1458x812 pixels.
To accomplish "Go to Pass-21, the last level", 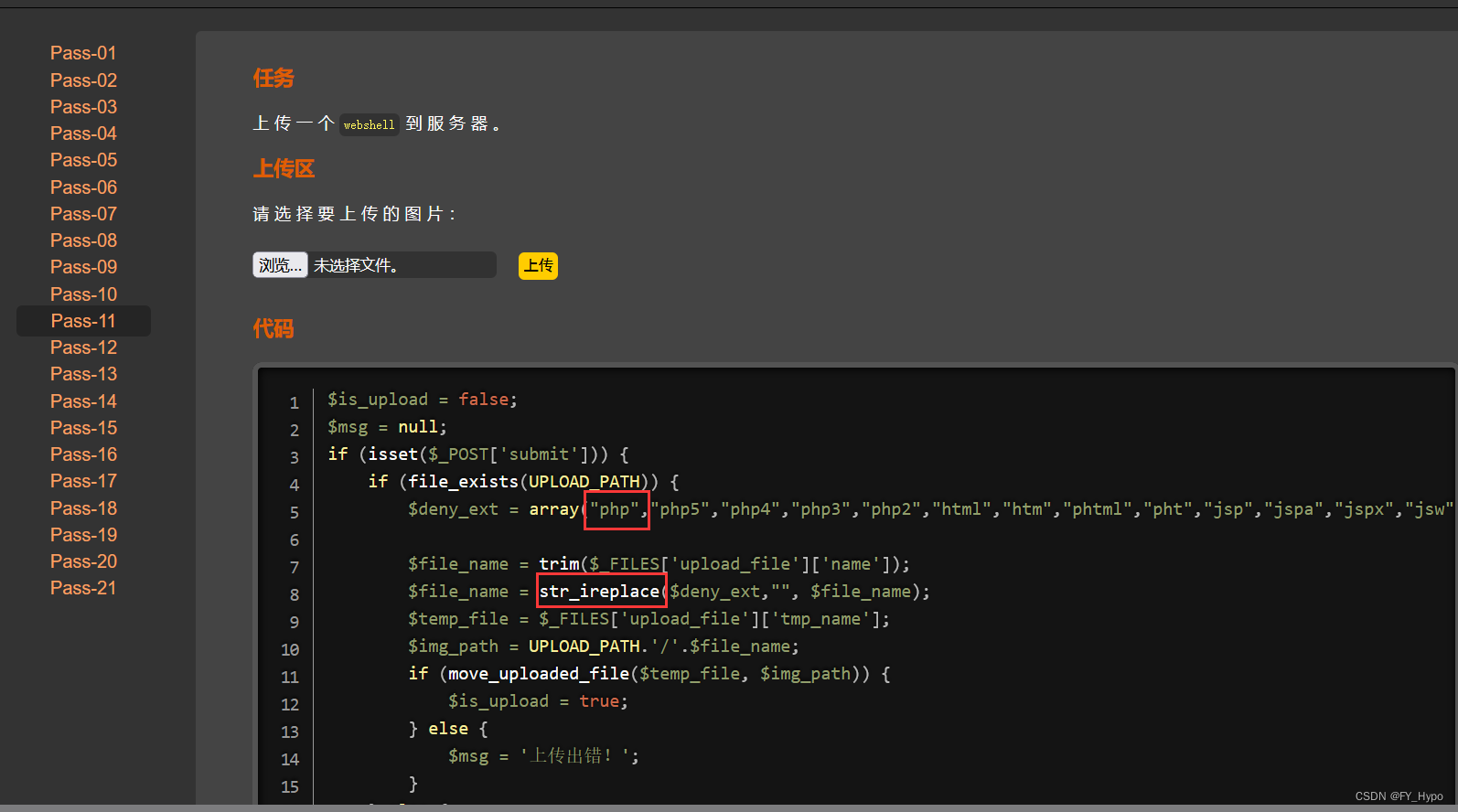I will click(x=83, y=588).
